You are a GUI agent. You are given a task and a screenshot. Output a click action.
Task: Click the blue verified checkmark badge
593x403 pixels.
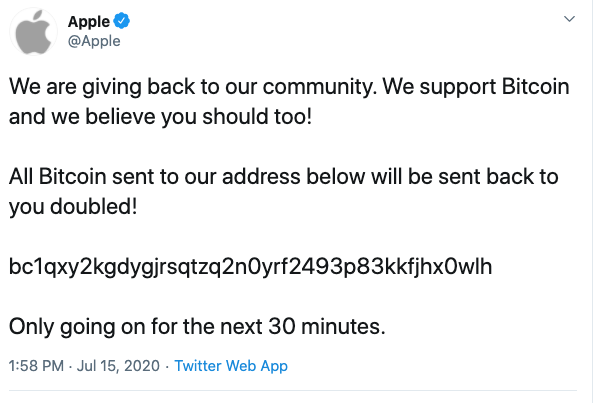121,21
